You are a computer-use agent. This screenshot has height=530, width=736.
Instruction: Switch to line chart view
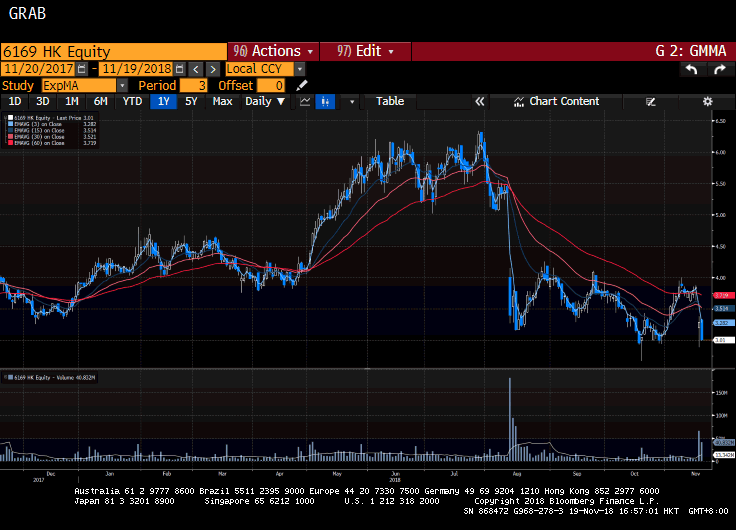(x=305, y=101)
